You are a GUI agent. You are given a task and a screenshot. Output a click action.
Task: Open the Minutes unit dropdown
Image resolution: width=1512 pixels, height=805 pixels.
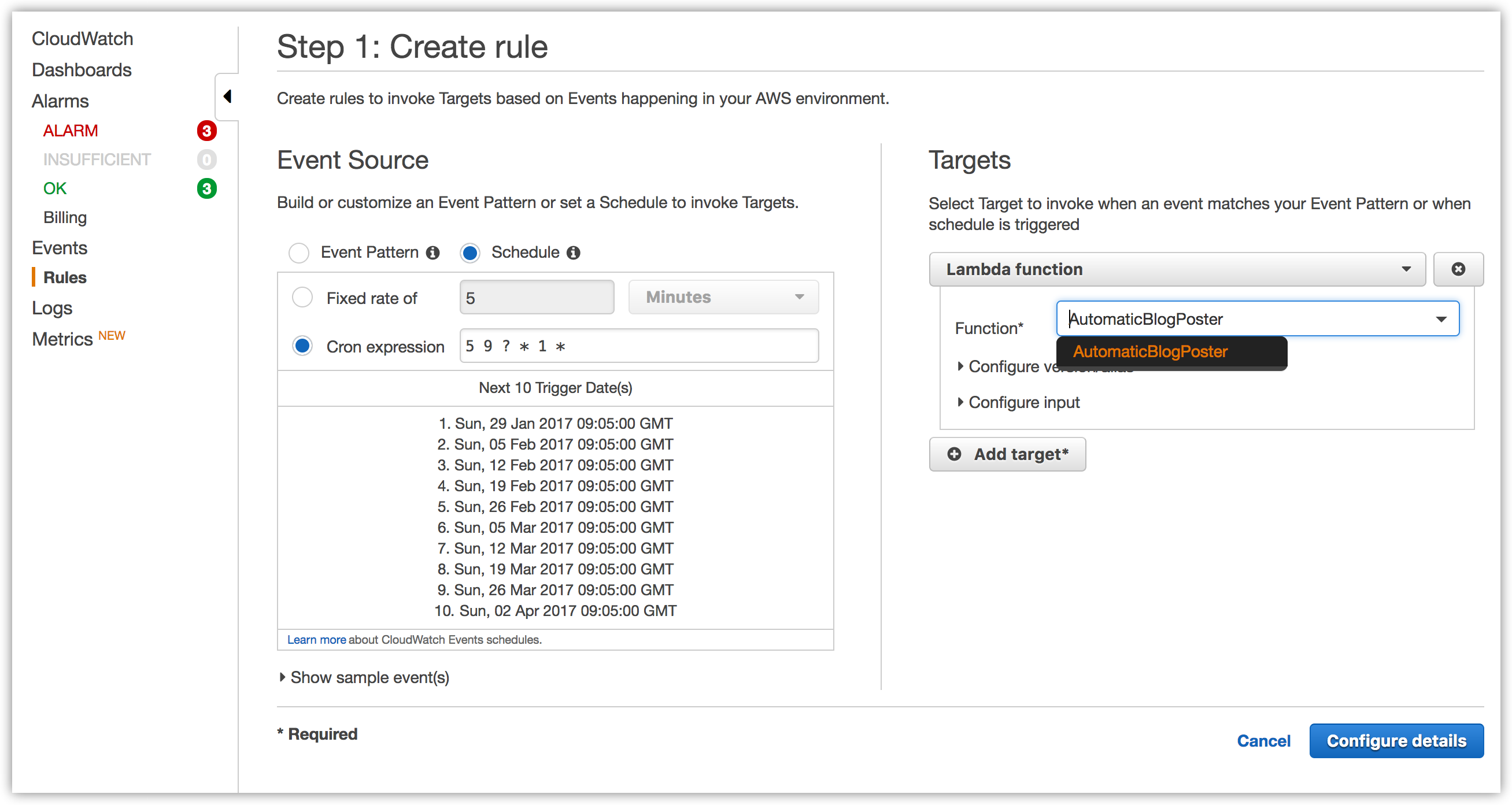pos(723,298)
